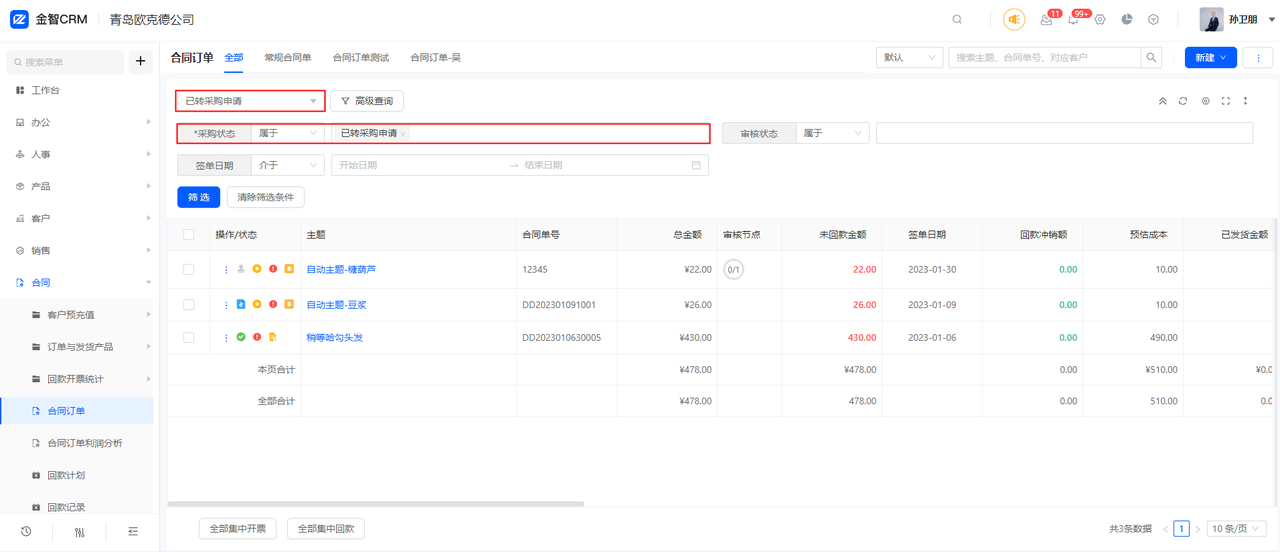The width and height of the screenshot is (1280, 552).
Task: Click 全部集中开票 button
Action: [x=238, y=528]
